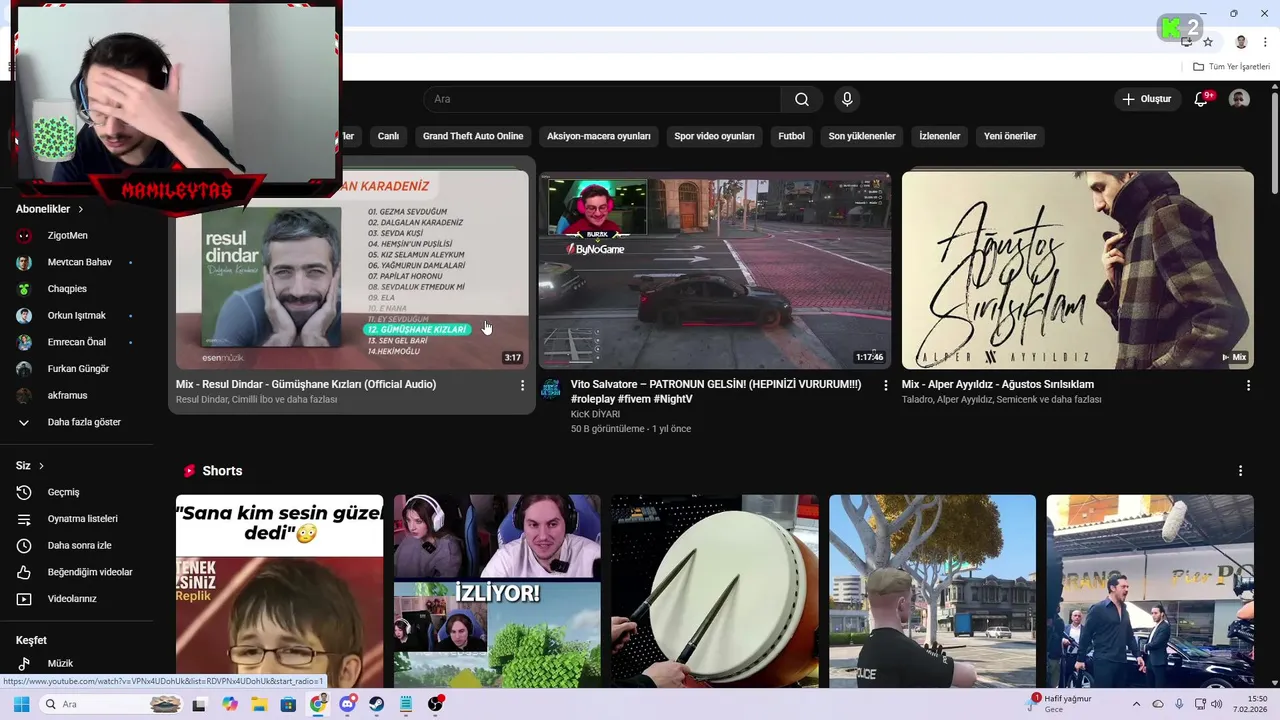Image resolution: width=1280 pixels, height=720 pixels.
Task: Open YouTube notifications bell
Action: coord(1202,99)
